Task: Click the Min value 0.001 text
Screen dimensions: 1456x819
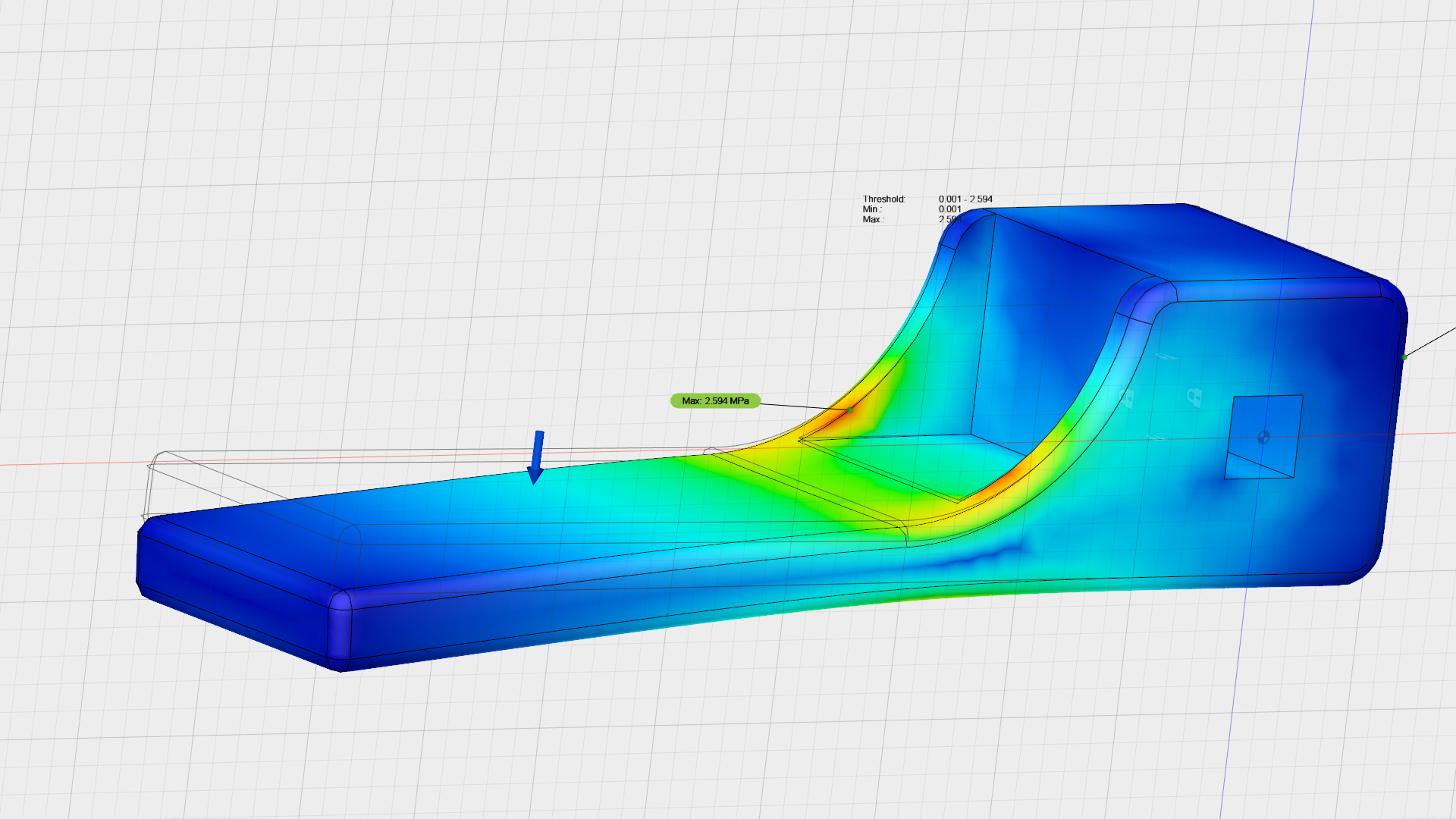Action: click(x=949, y=209)
